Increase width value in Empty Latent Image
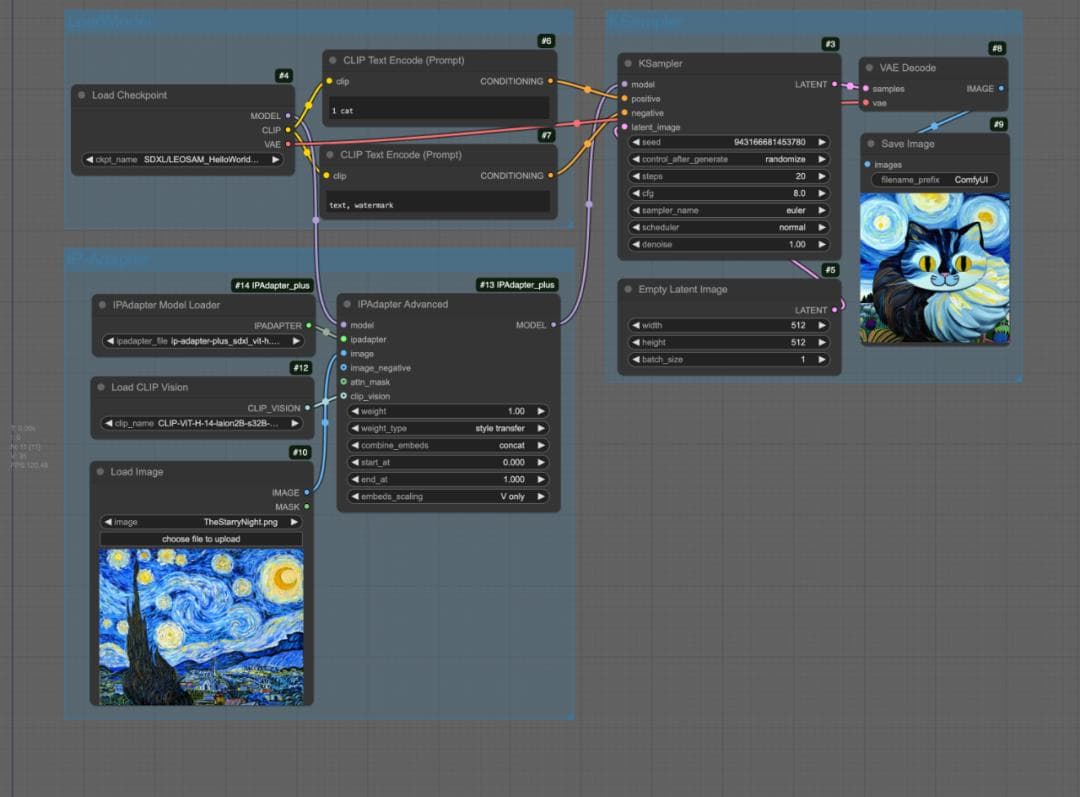This screenshot has width=1080, height=797. point(822,325)
